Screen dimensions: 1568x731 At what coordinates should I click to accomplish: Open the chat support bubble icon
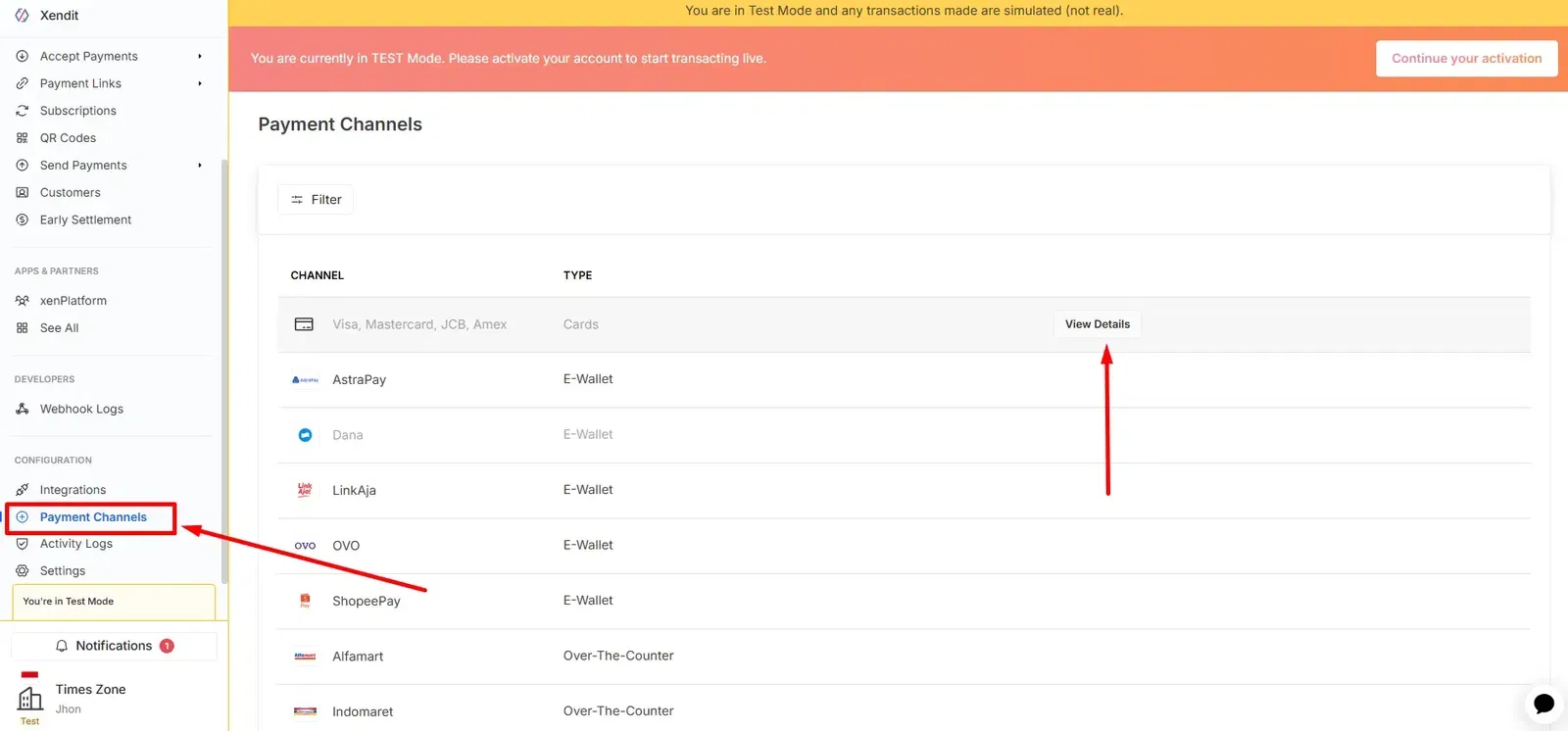(1543, 704)
